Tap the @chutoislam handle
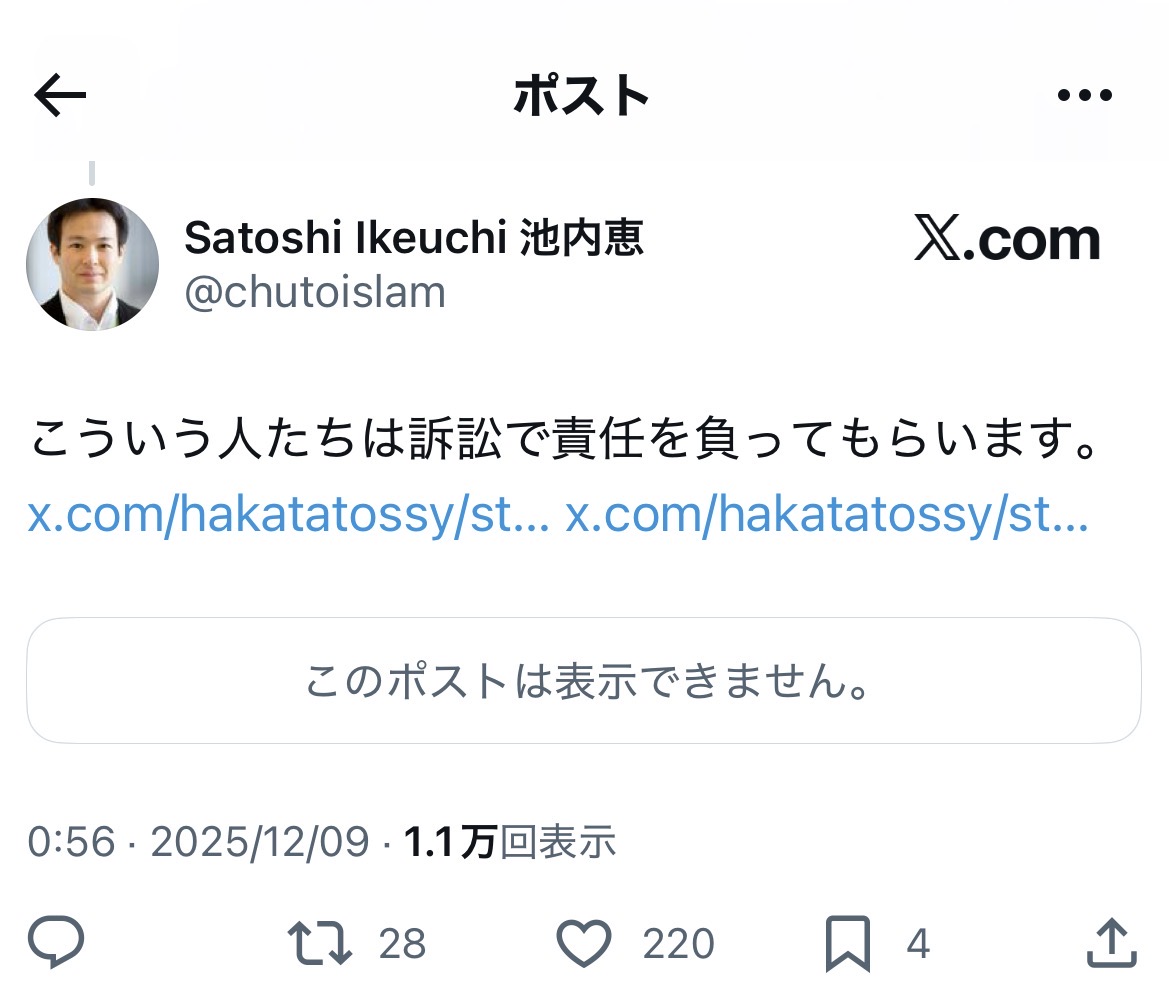 click(x=315, y=292)
